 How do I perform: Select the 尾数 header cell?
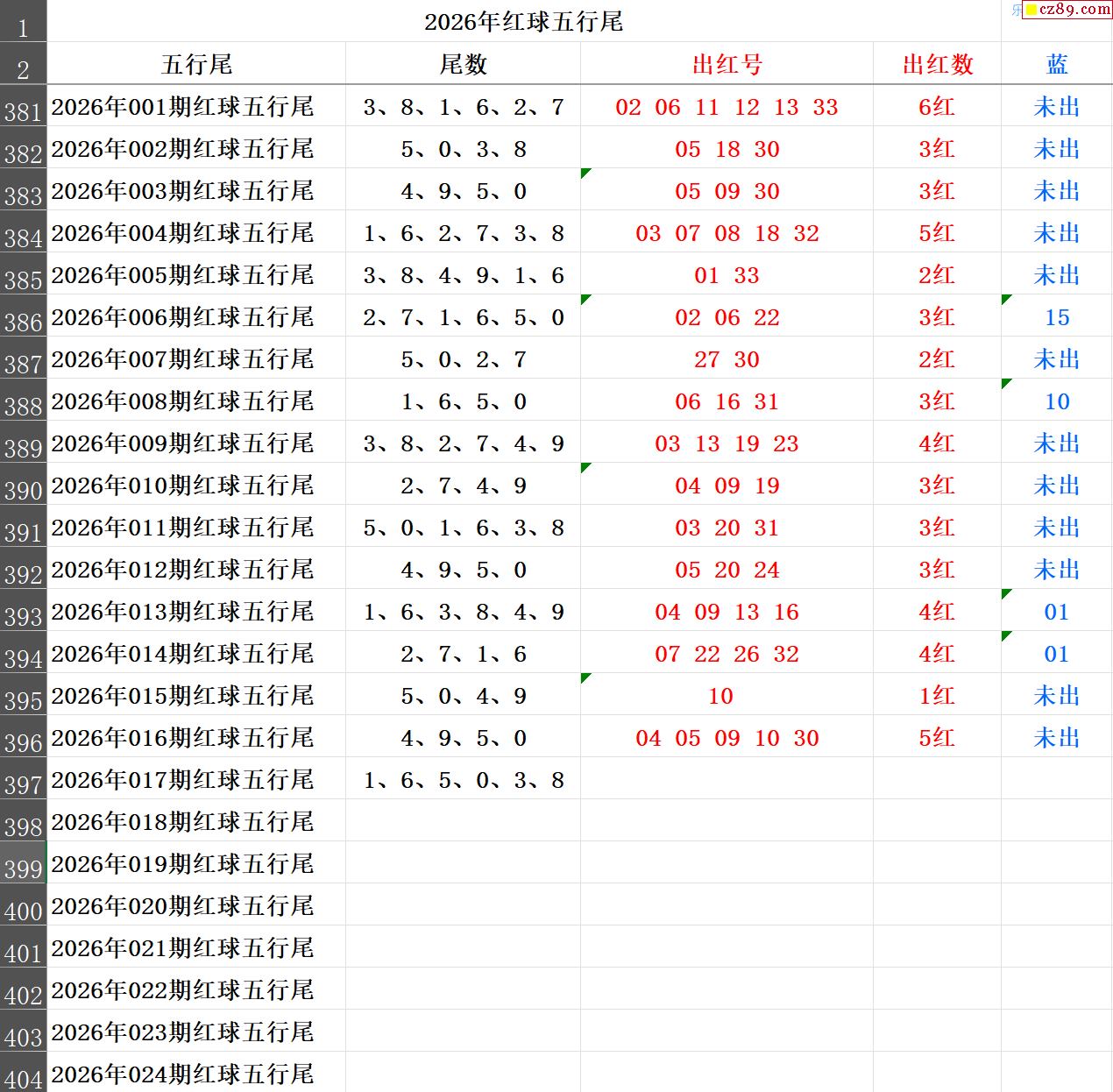tap(463, 64)
